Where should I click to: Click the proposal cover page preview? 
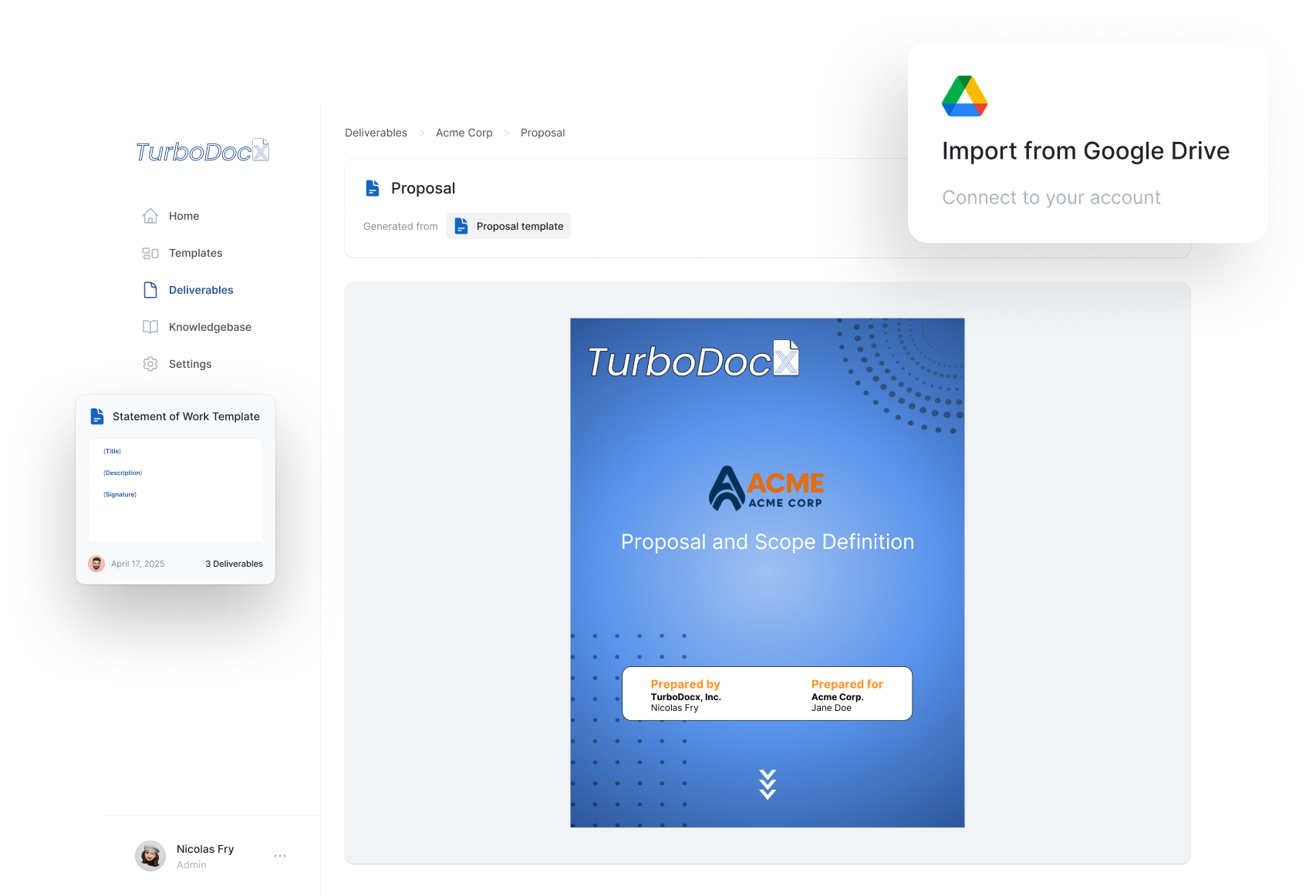pyautogui.click(x=768, y=573)
